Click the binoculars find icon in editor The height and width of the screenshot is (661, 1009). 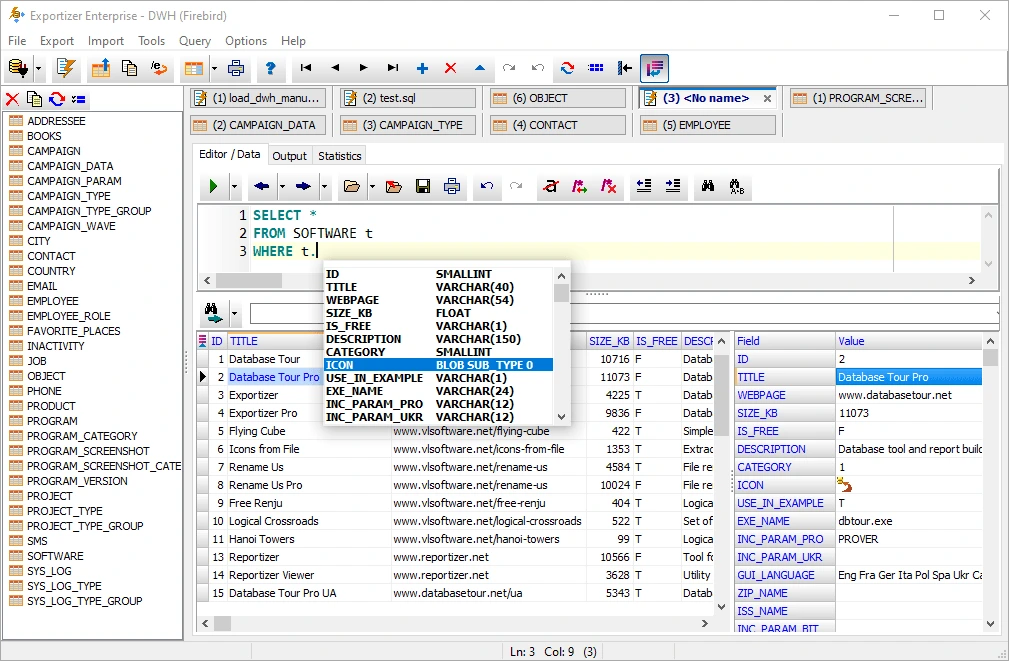708,187
